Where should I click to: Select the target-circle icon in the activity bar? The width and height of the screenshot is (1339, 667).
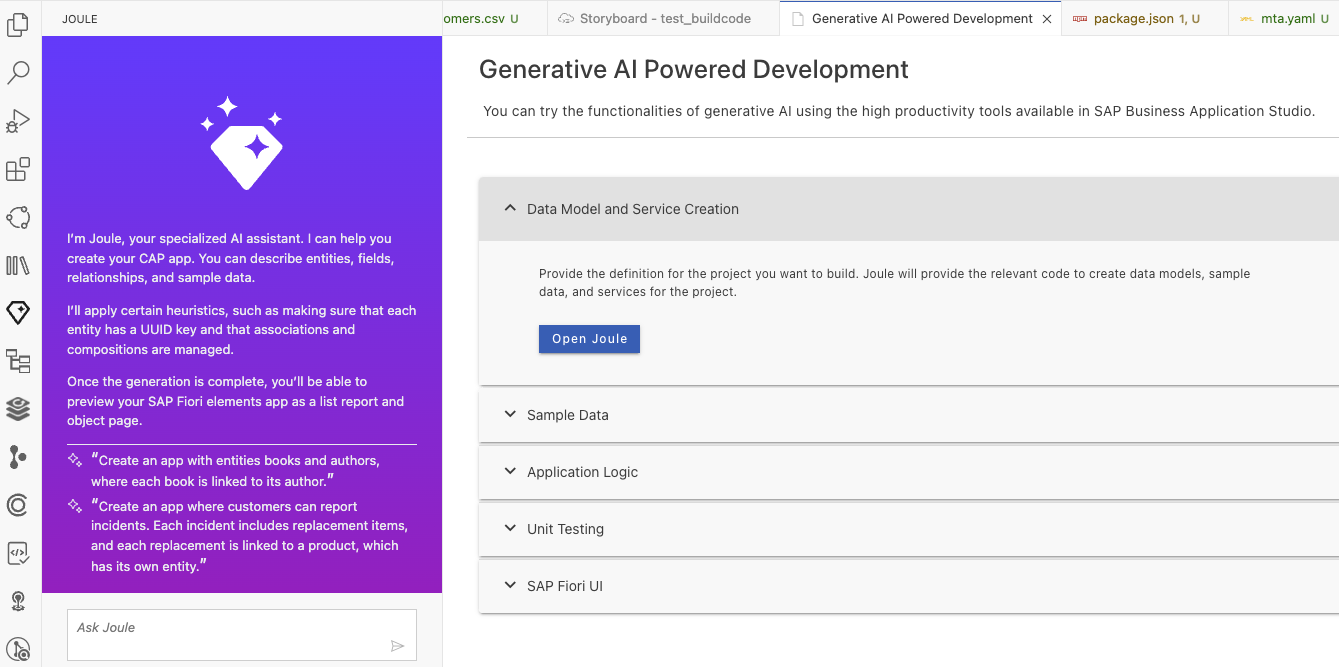18,505
